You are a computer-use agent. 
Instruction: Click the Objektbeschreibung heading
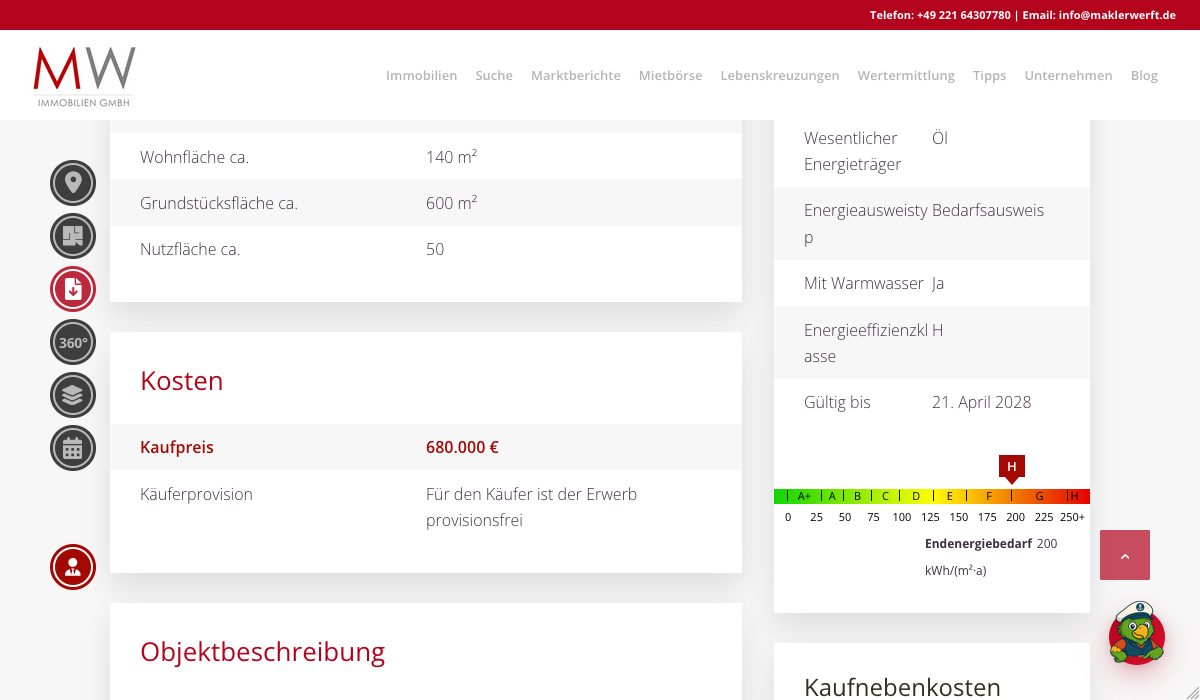[262, 652]
